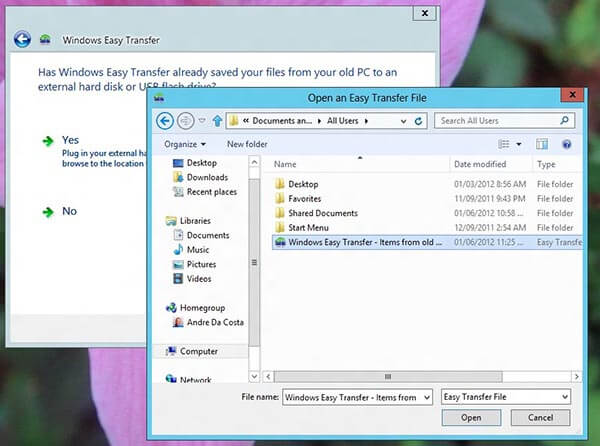Image resolution: width=600 pixels, height=446 pixels.
Task: Expand address bar path history dropdown
Action: pos(403,121)
